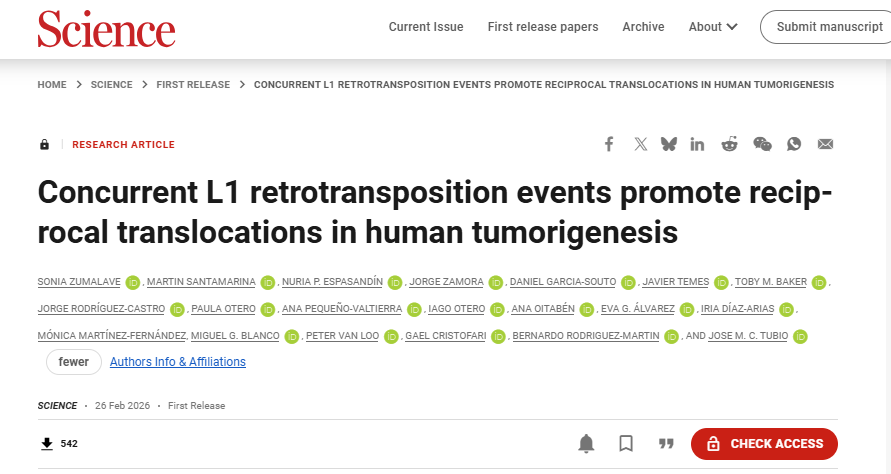The image size is (891, 474).
Task: Click the cite quotation marks icon
Action: coord(666,443)
